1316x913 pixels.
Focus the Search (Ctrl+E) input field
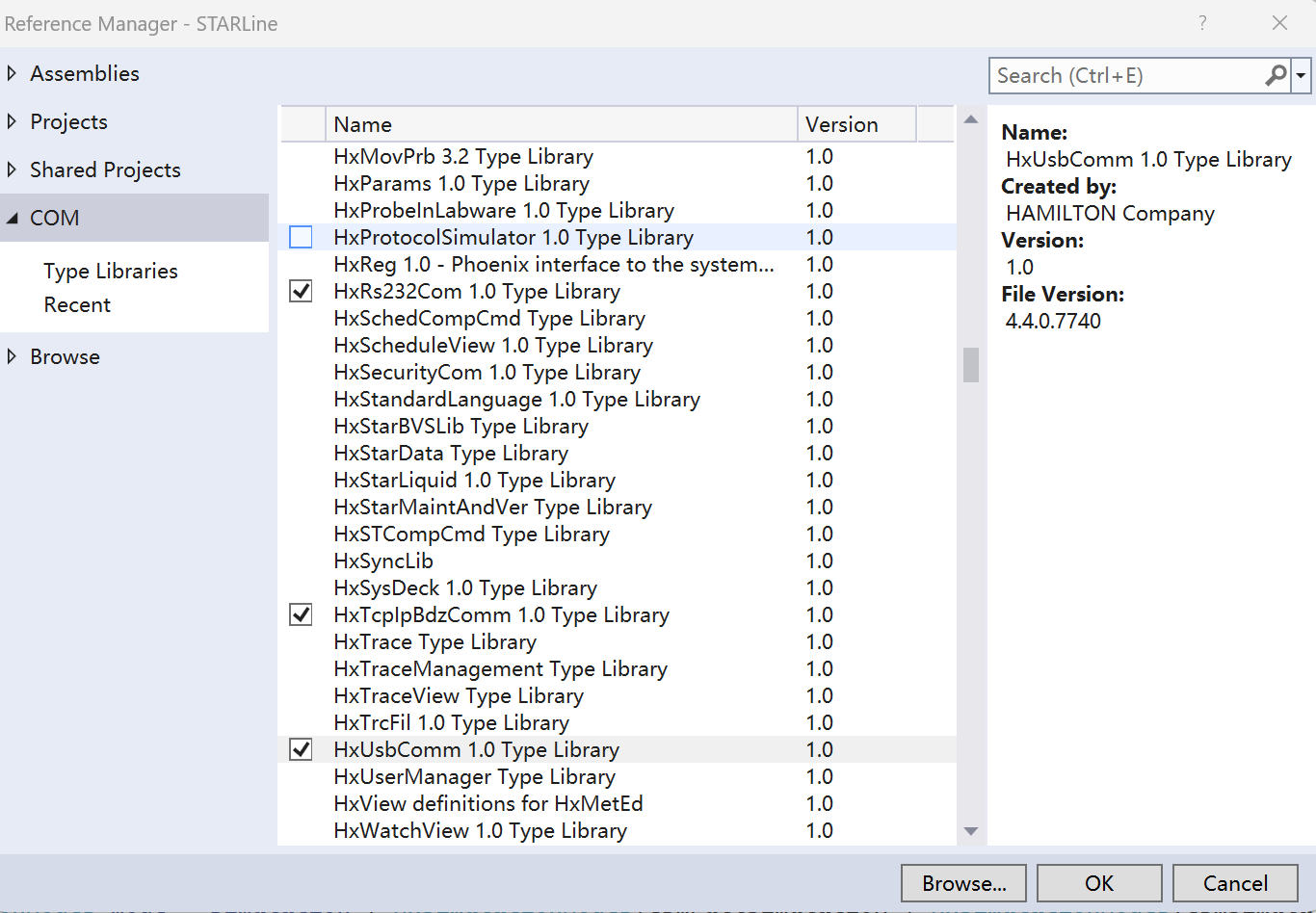1127,75
